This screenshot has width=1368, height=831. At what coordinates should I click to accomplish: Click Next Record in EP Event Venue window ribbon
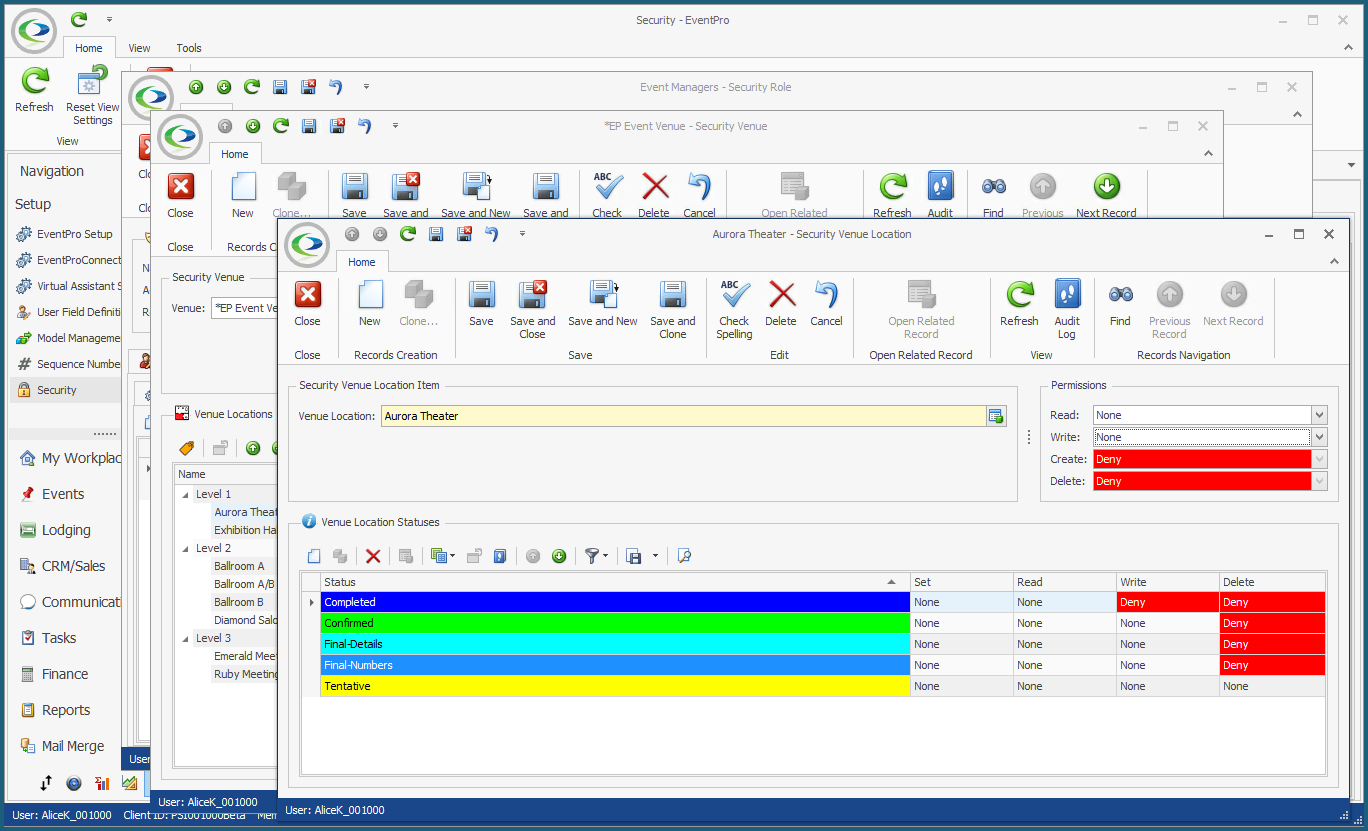pyautogui.click(x=1106, y=196)
